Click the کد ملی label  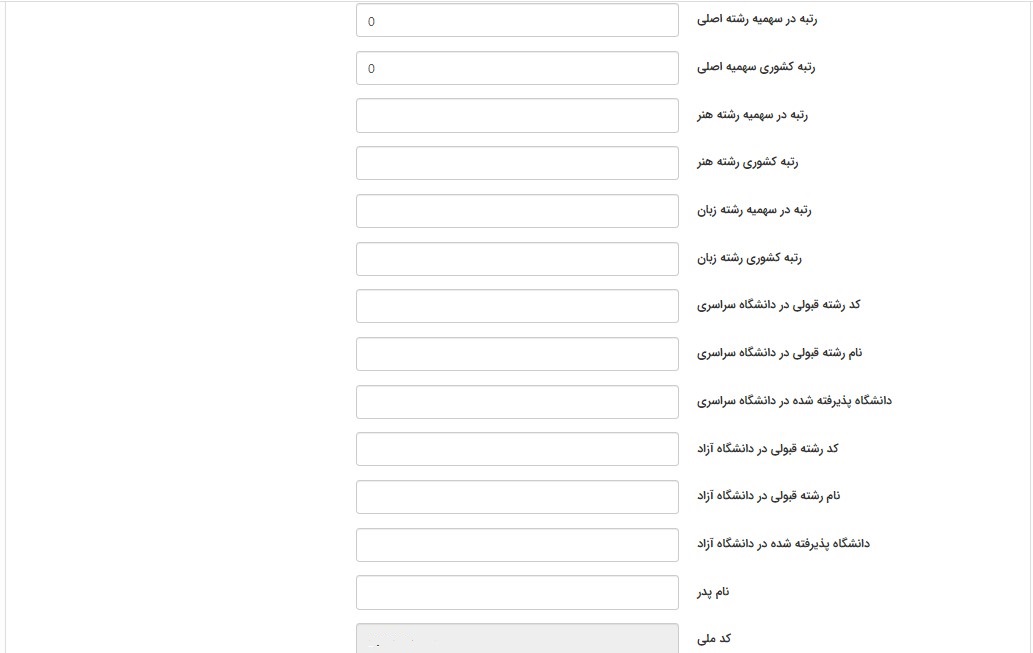pyautogui.click(x=714, y=638)
